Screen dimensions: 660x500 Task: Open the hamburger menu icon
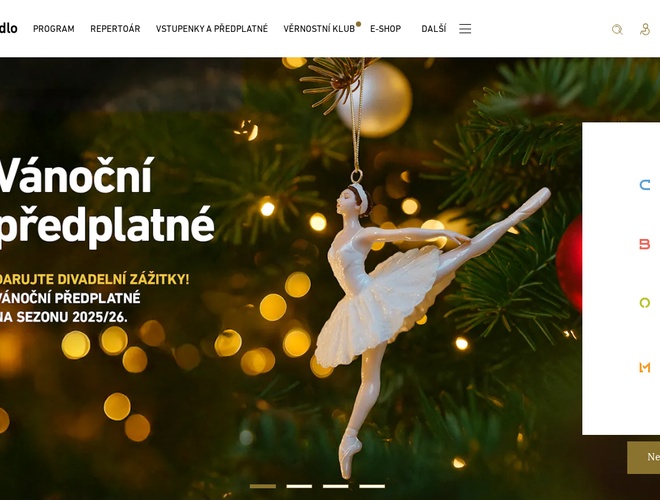[x=465, y=29]
